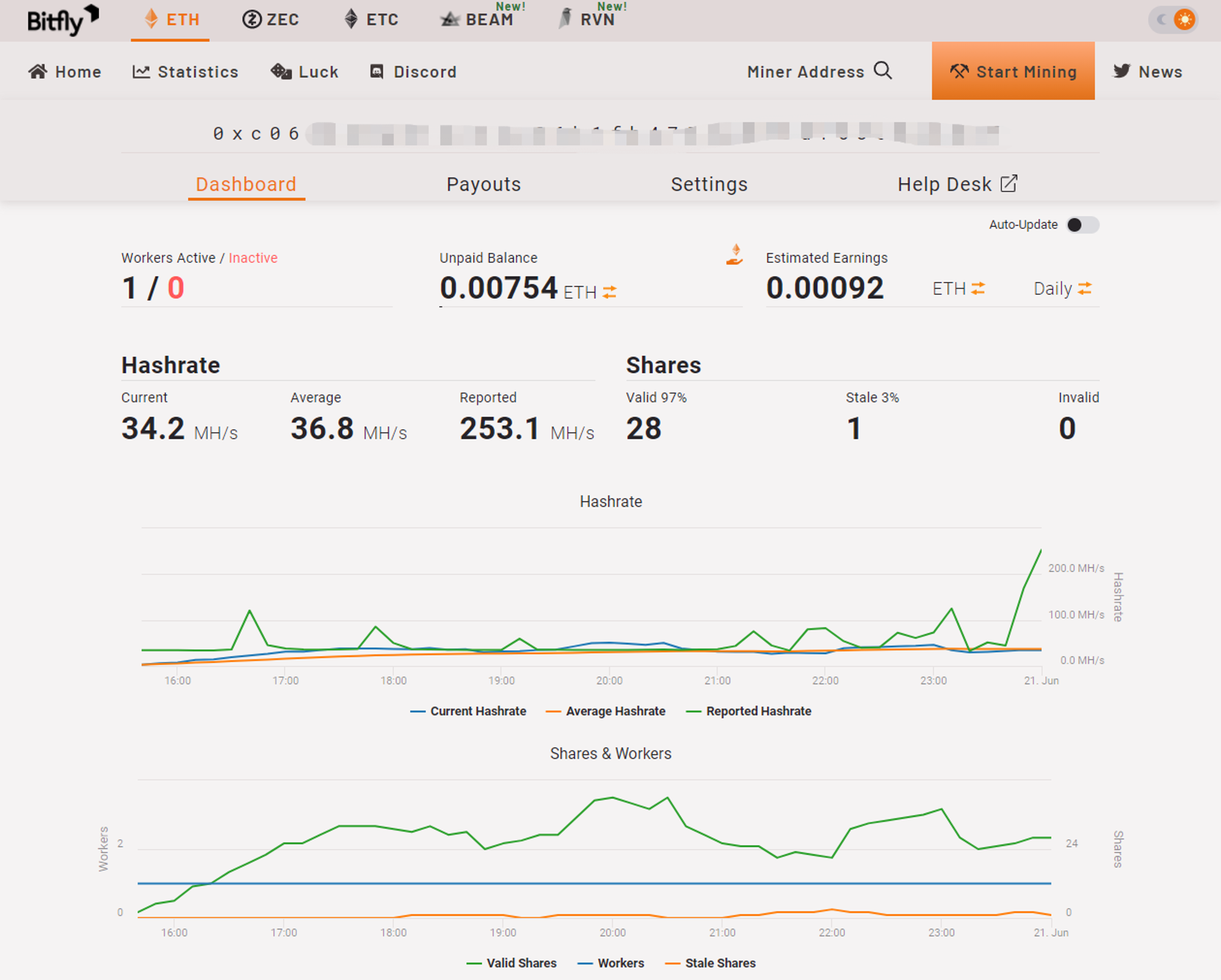The image size is (1221, 980).
Task: Open the Miner Address search icon
Action: coord(883,71)
